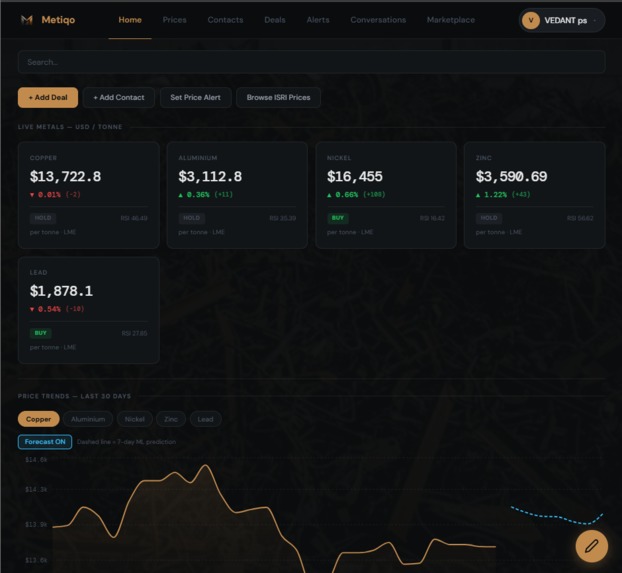Image resolution: width=622 pixels, height=573 pixels.
Task: Open the Alerts tab
Action: click(318, 20)
